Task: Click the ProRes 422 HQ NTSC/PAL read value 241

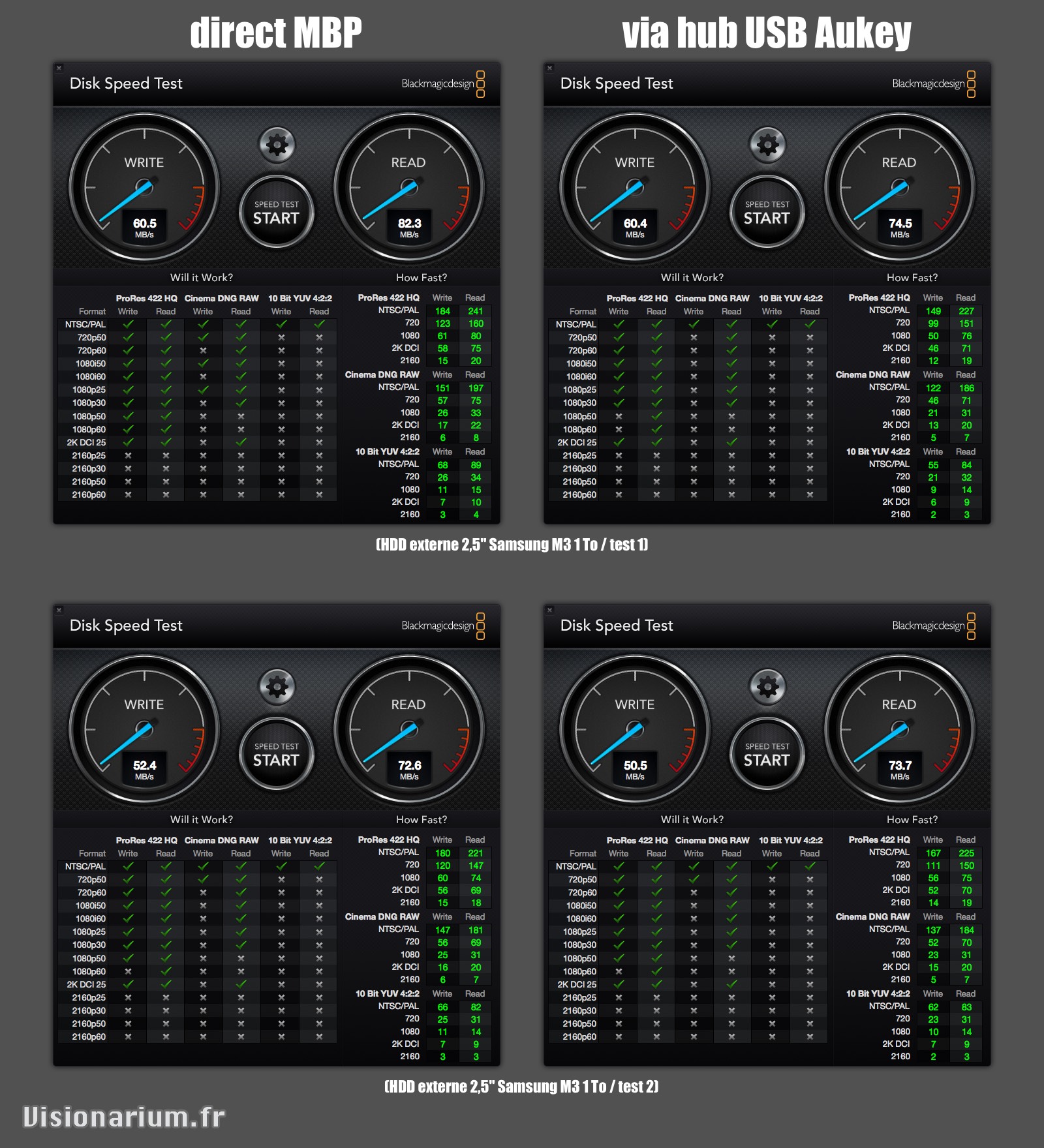Action: (x=476, y=311)
